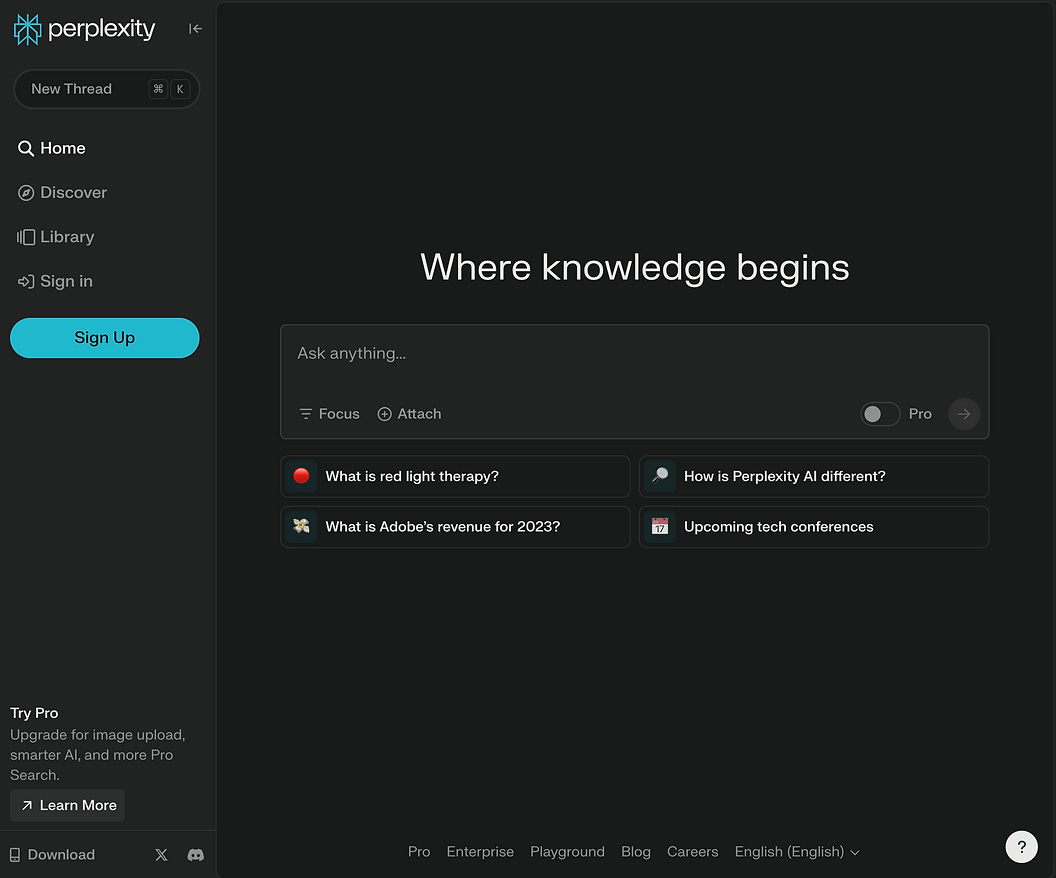This screenshot has width=1056, height=878.
Task: Click the Download phone icon
Action: 15,855
